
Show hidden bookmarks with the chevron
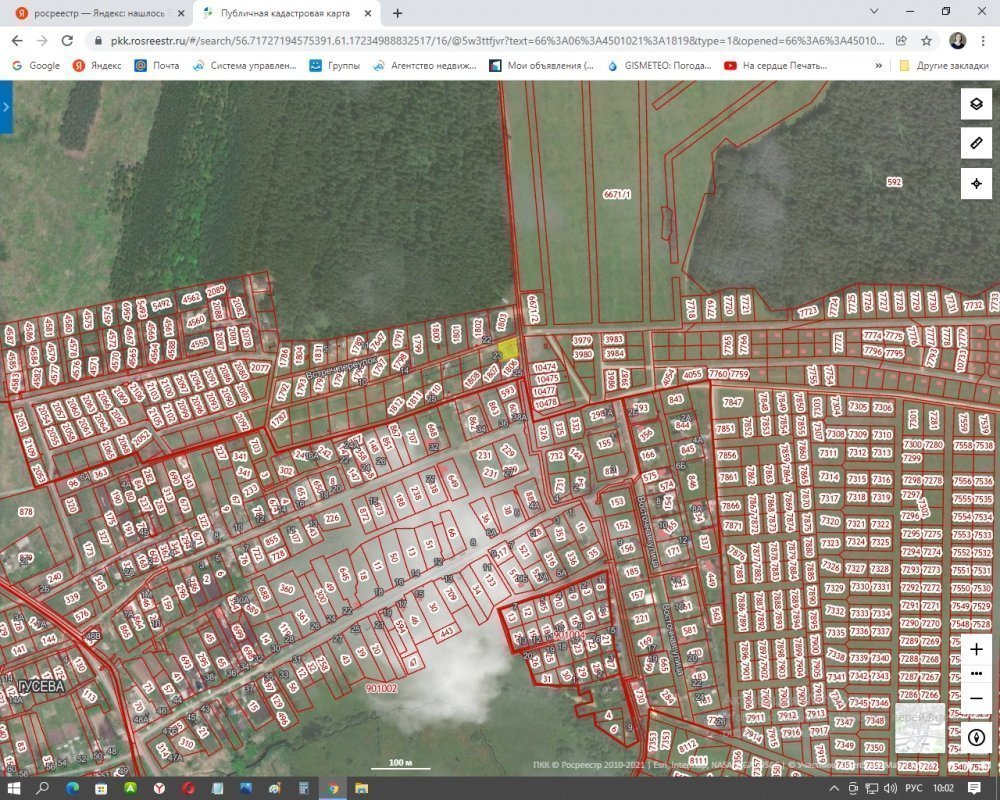coord(879,66)
